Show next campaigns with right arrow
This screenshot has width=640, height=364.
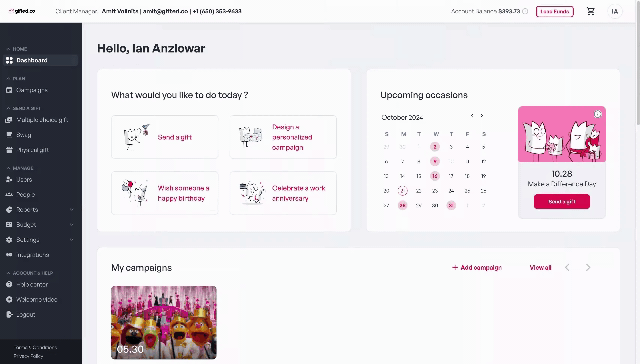[588, 268]
